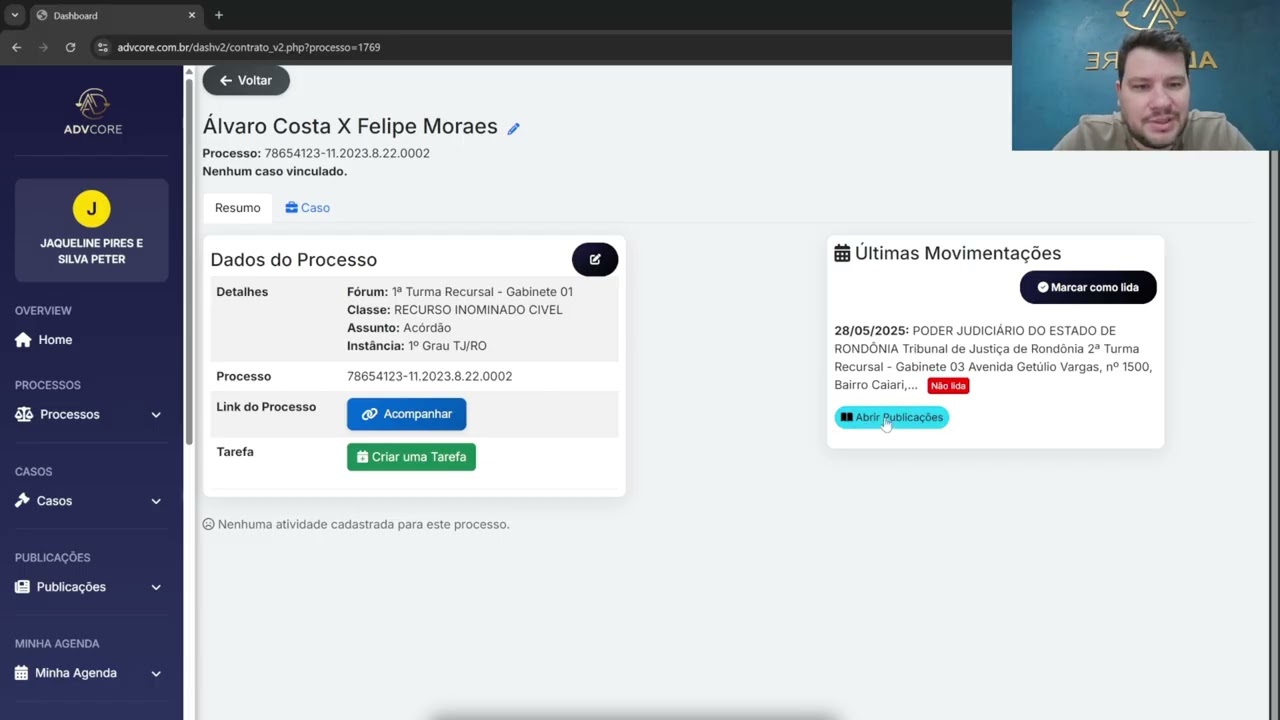
Task: Click the ADVCORE logo in sidebar
Action: coord(92,111)
